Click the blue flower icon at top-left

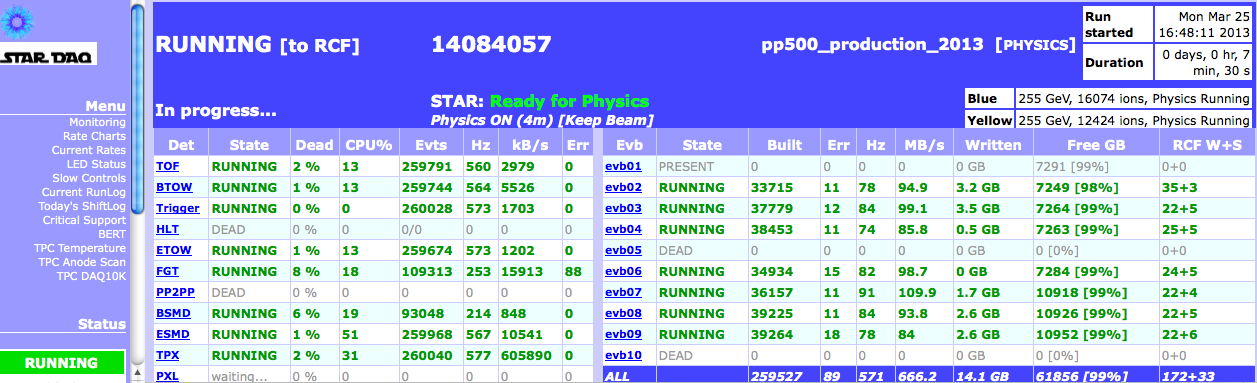(x=20, y=20)
